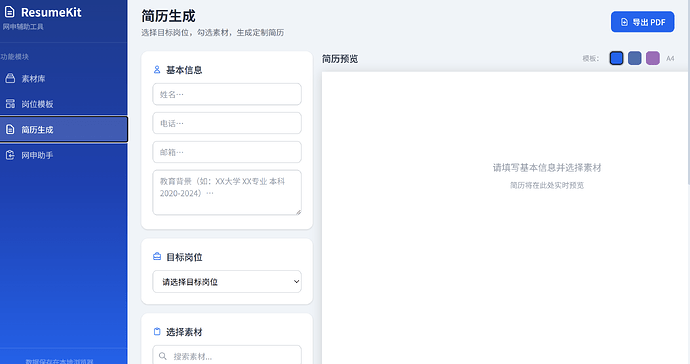Open 素材库 in sidebar
The image size is (690, 364).
(x=64, y=79)
